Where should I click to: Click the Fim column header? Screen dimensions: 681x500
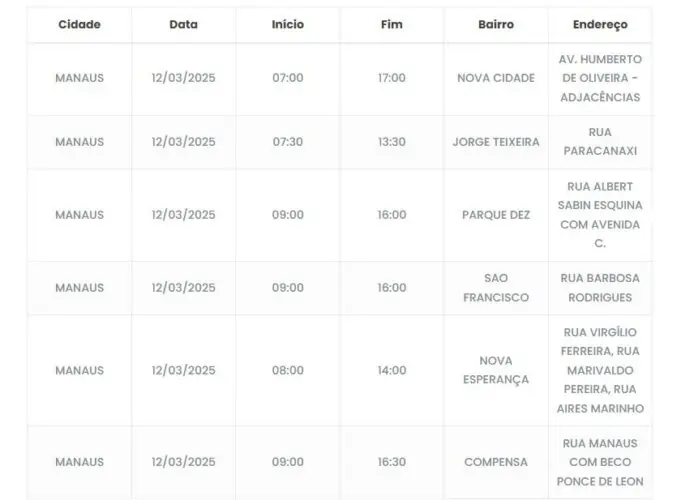click(392, 24)
